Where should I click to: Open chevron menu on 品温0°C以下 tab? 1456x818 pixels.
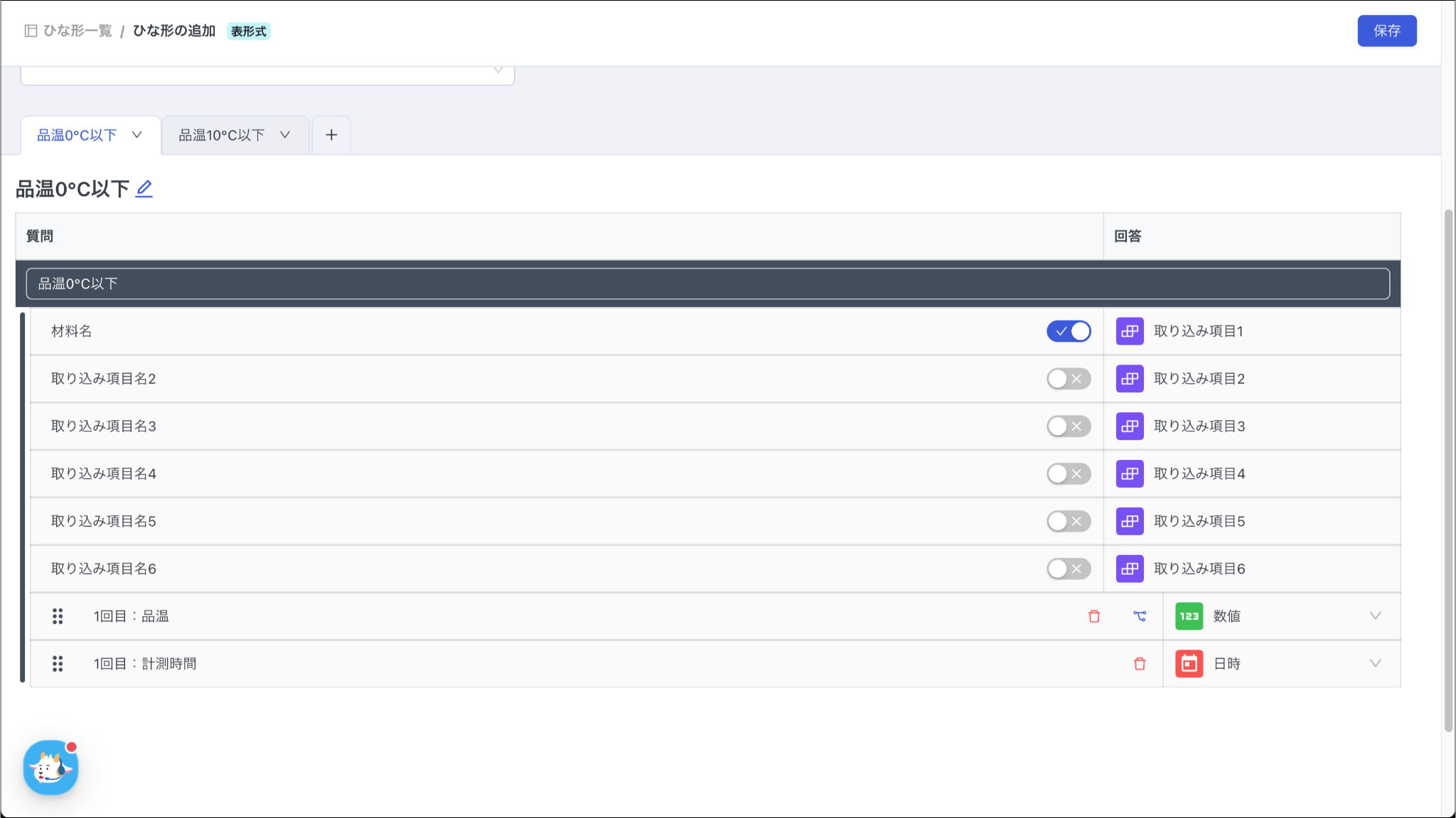click(x=137, y=135)
